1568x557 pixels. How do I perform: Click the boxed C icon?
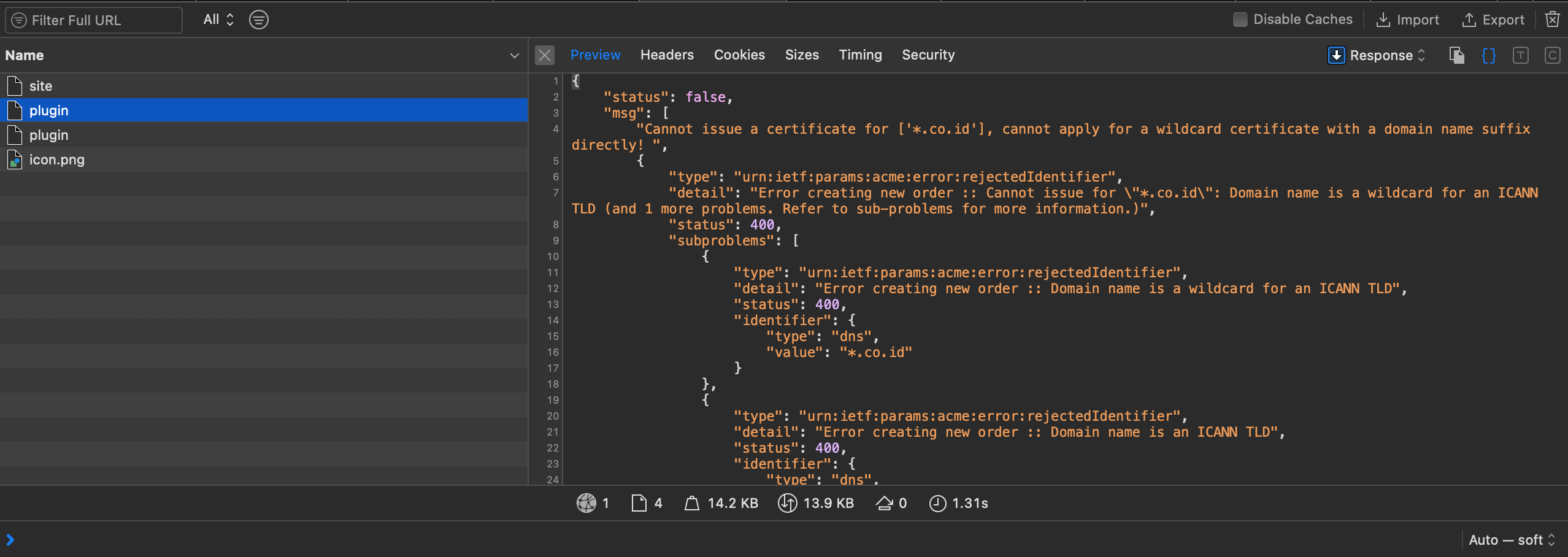(x=1552, y=55)
